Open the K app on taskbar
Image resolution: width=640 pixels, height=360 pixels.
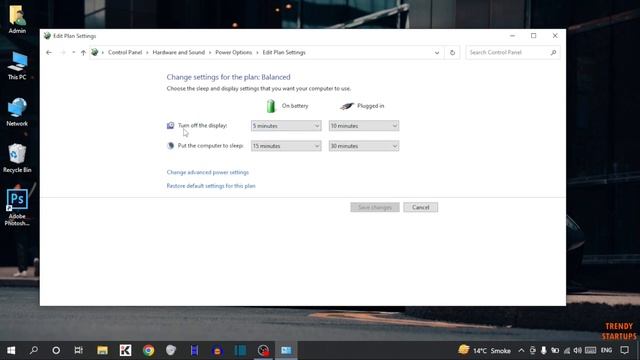tap(125, 350)
